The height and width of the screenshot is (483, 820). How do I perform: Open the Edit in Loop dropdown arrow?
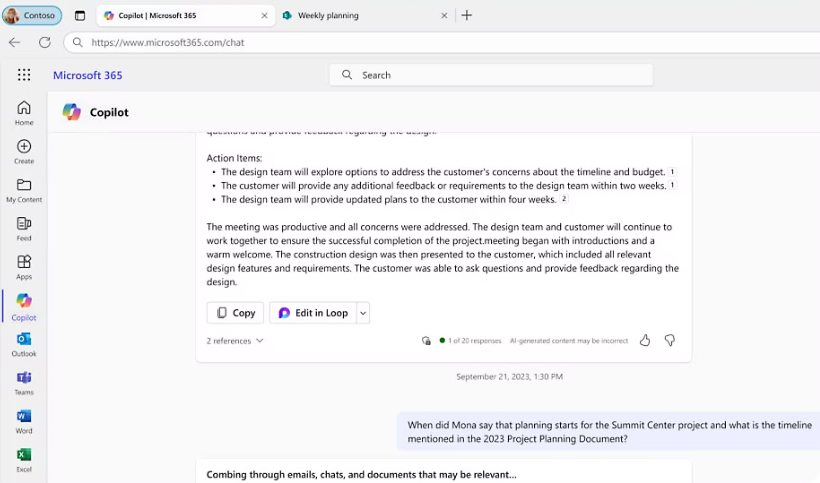(x=363, y=313)
